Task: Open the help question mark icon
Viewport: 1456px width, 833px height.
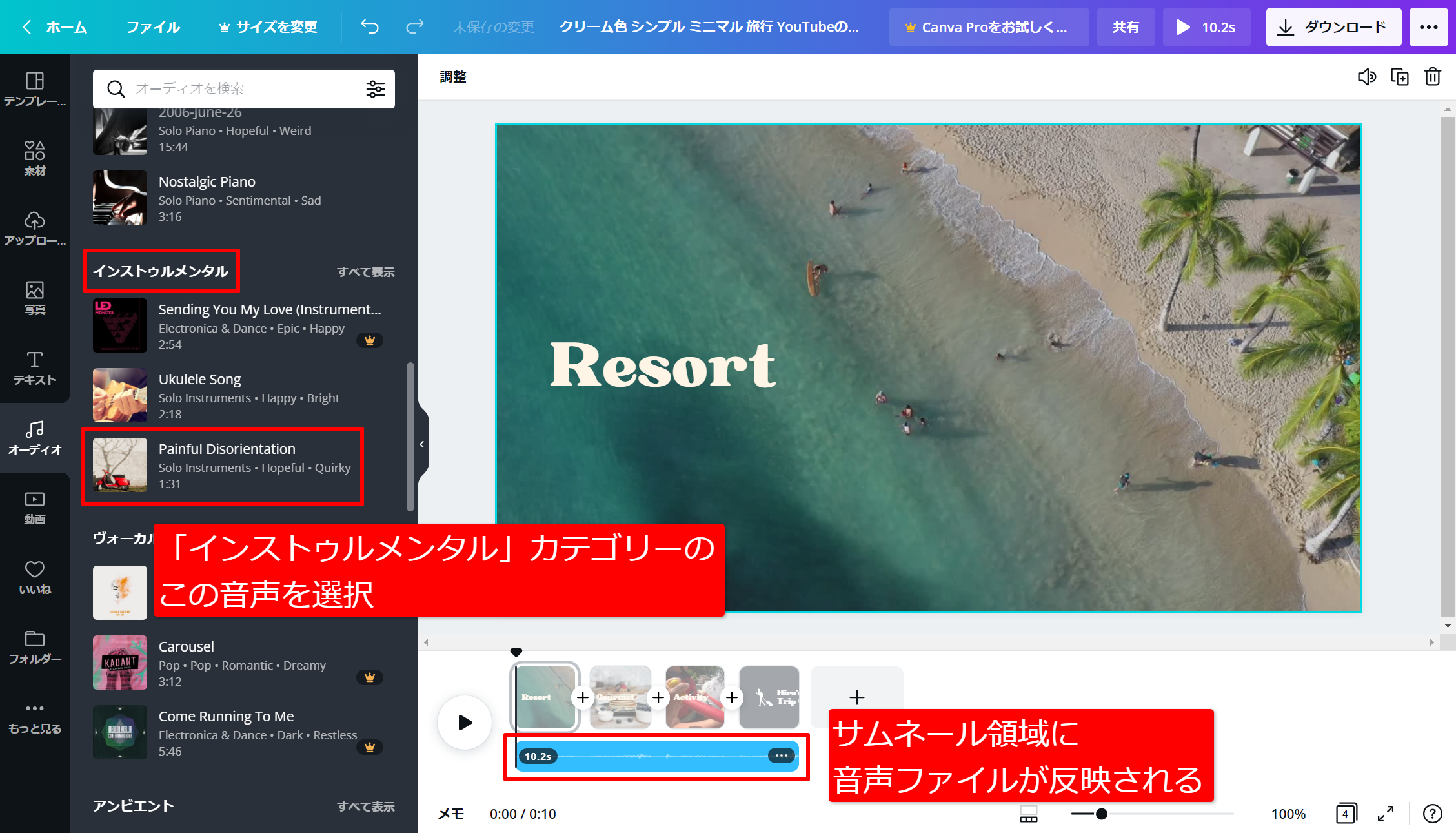Action: 1432,814
